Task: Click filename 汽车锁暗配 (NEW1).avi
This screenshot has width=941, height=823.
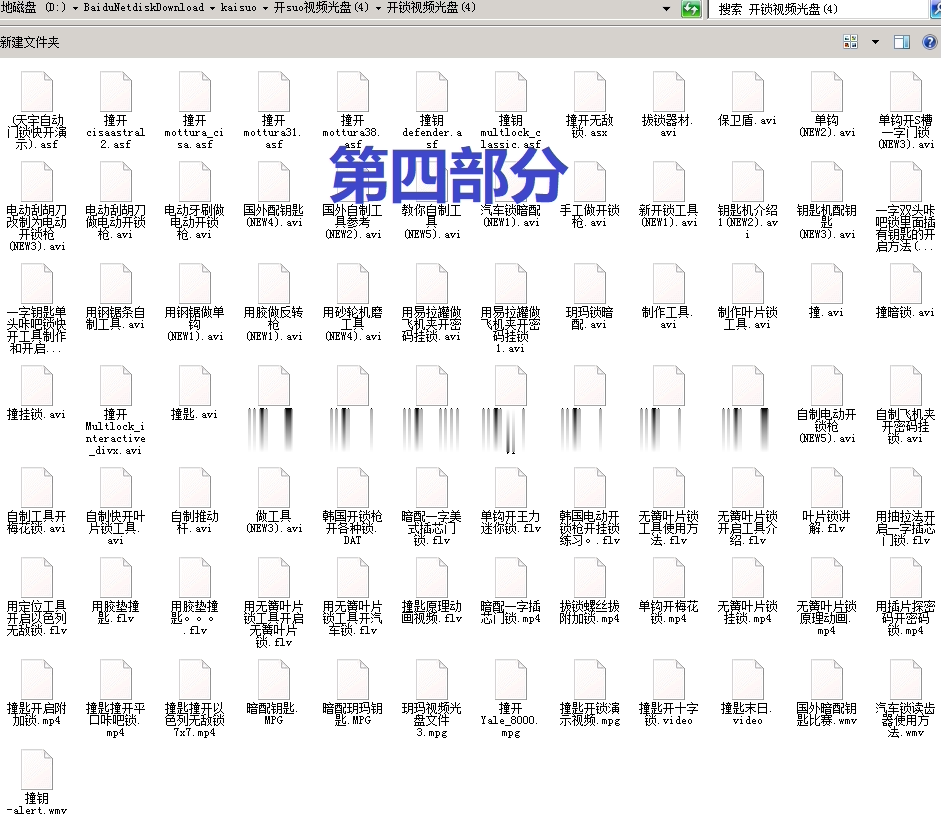Action: pos(511,216)
